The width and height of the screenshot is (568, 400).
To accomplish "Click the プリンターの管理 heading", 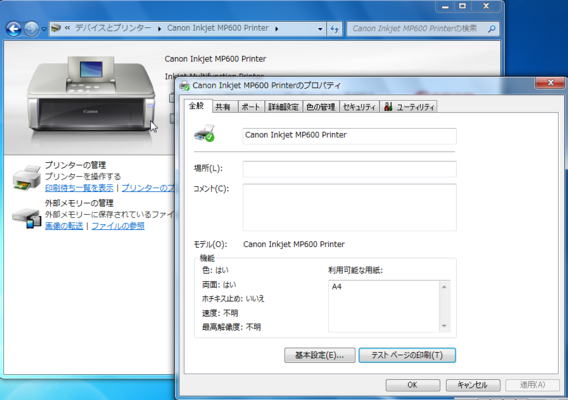I will (75, 165).
